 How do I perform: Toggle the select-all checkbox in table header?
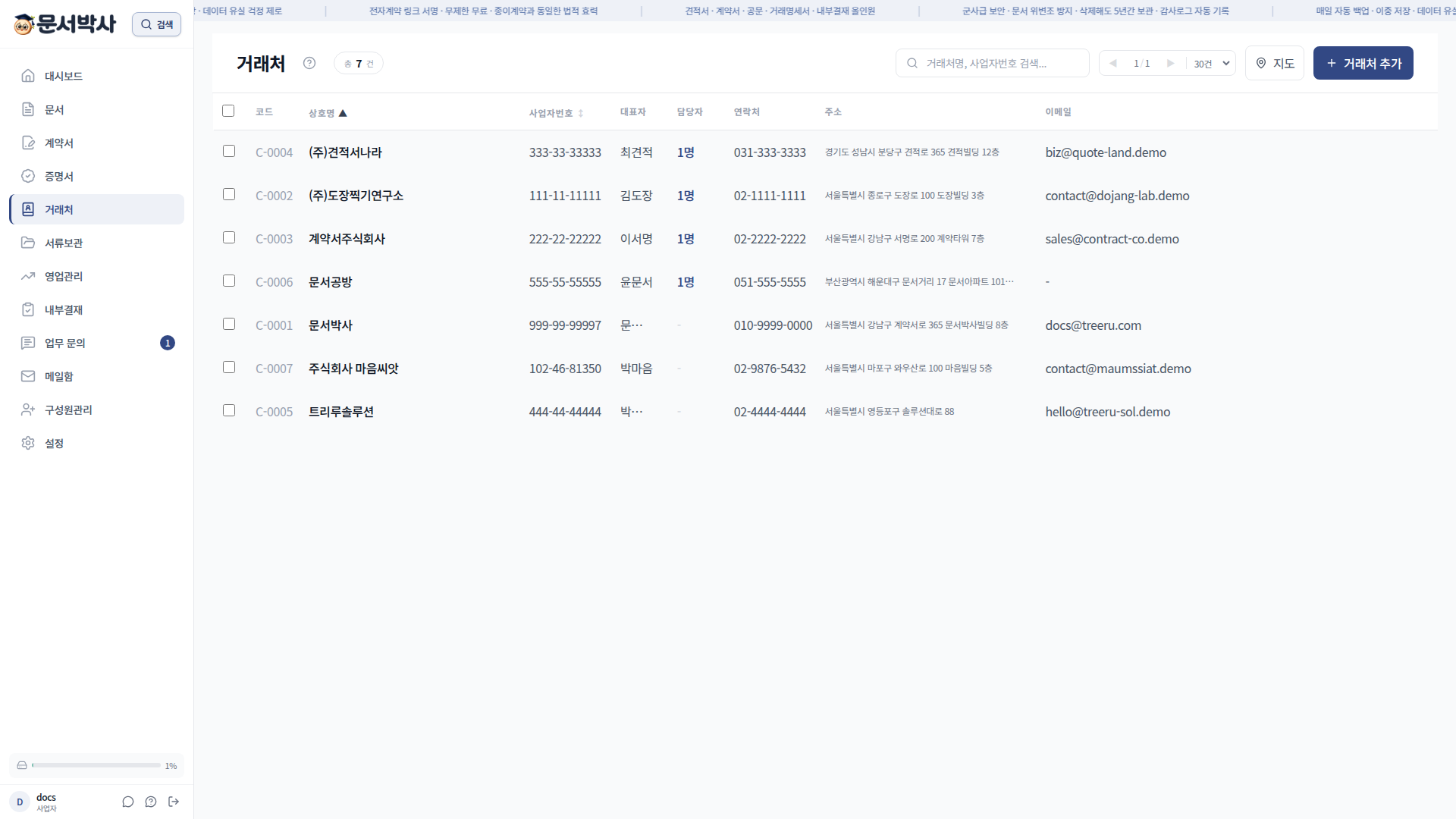(228, 111)
